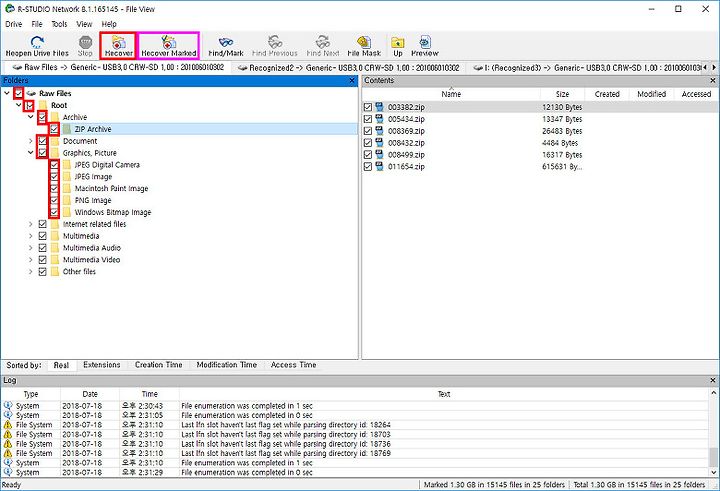Sort contents by the Name column header
This screenshot has width=720, height=491.
pyautogui.click(x=451, y=94)
